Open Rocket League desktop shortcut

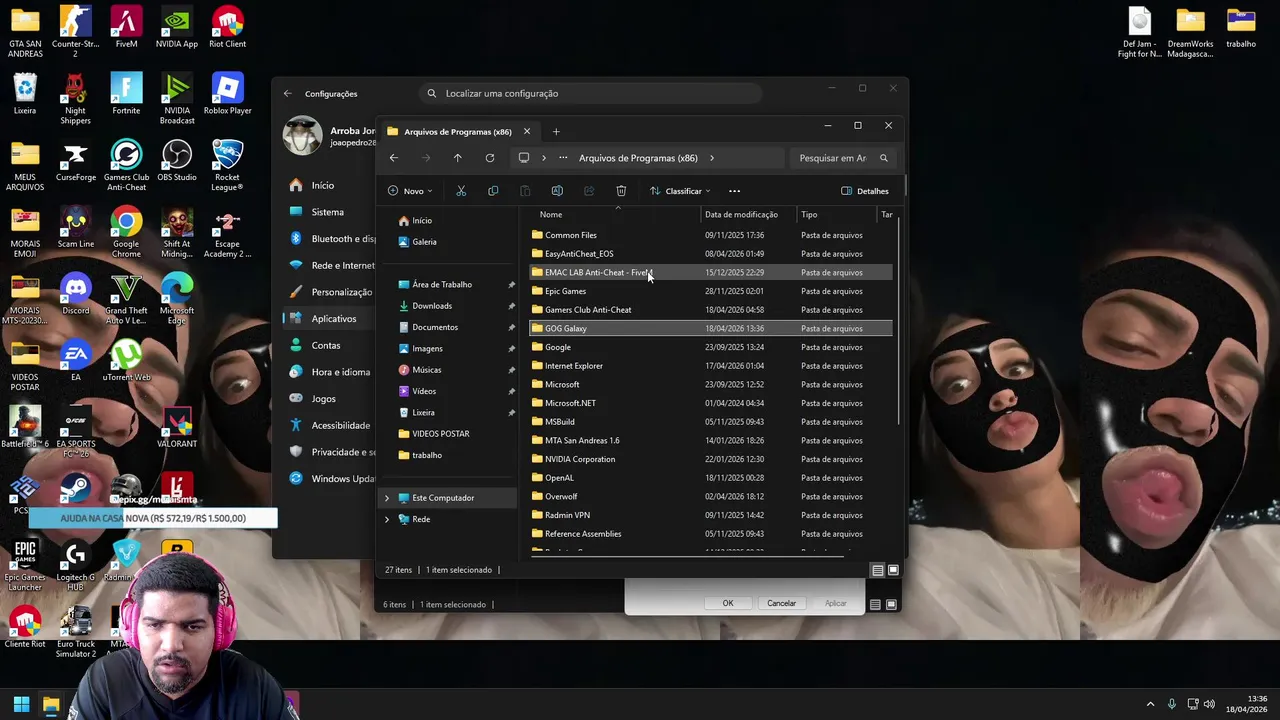coord(228,165)
